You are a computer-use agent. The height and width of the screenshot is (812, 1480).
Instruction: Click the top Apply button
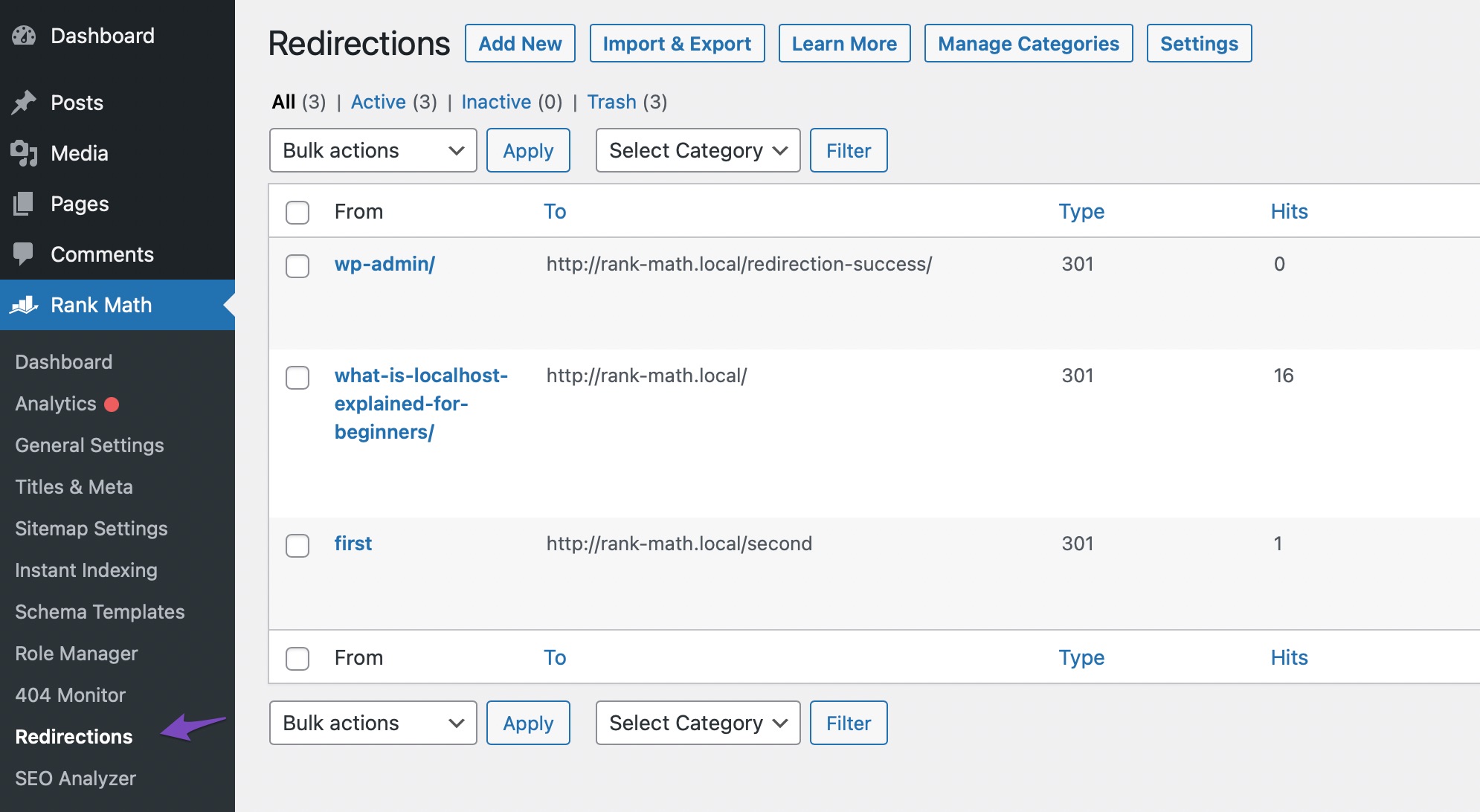pyautogui.click(x=528, y=150)
